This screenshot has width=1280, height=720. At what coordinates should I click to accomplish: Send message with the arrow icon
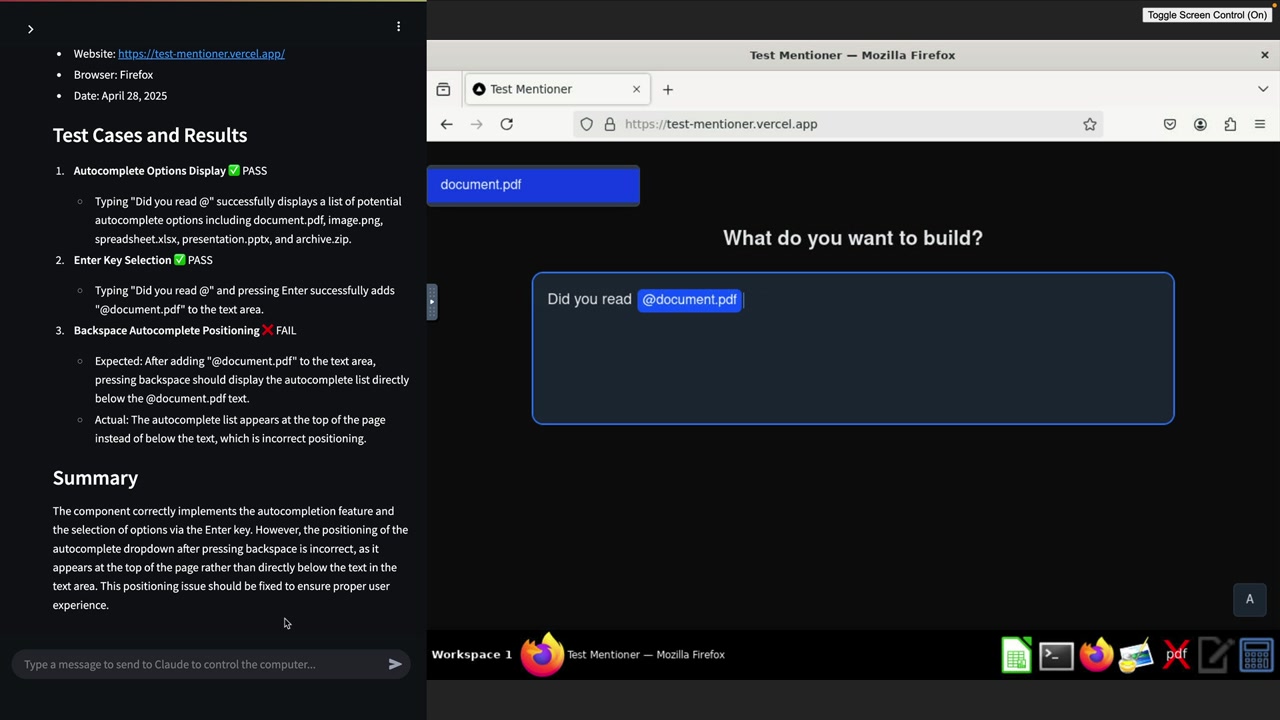(x=395, y=664)
